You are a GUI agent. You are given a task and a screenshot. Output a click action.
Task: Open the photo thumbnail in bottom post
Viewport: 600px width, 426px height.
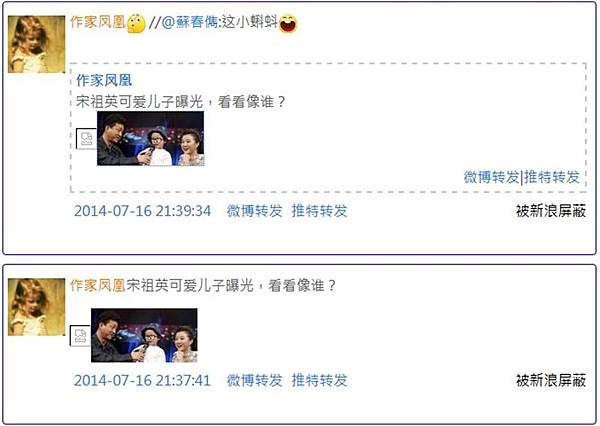coord(144,335)
